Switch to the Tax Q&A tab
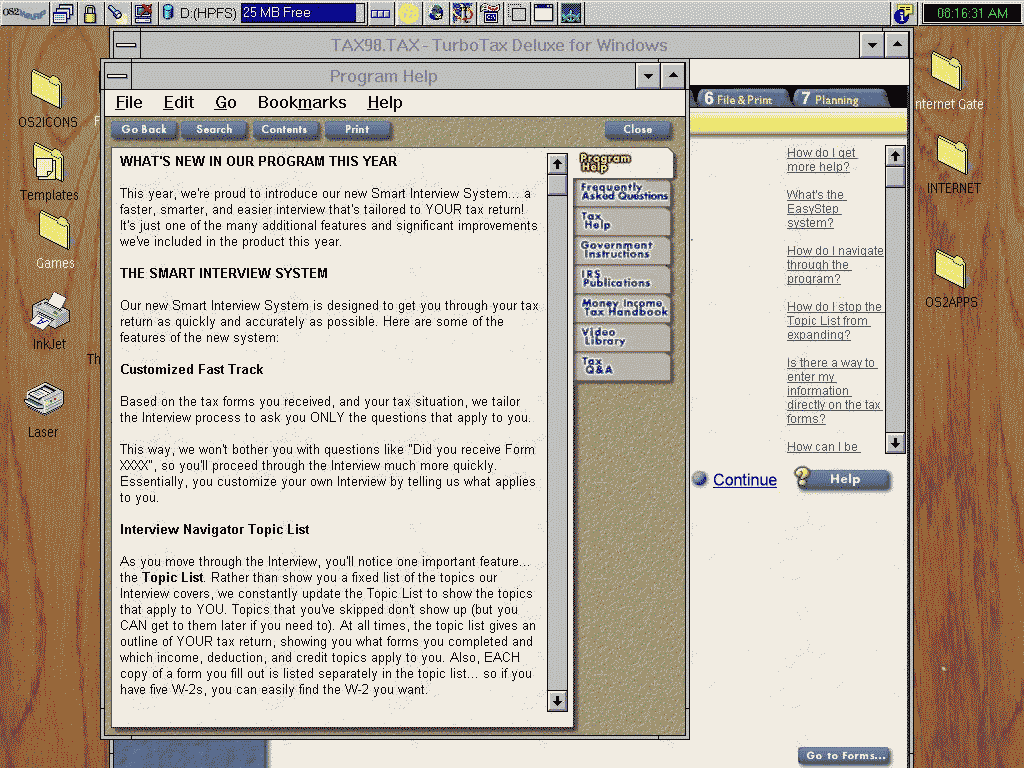The height and width of the screenshot is (768, 1024). (x=622, y=365)
